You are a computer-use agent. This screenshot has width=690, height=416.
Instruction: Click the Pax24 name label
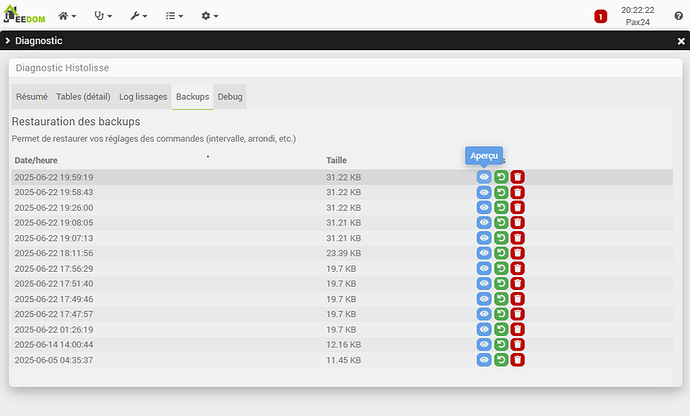click(x=638, y=22)
